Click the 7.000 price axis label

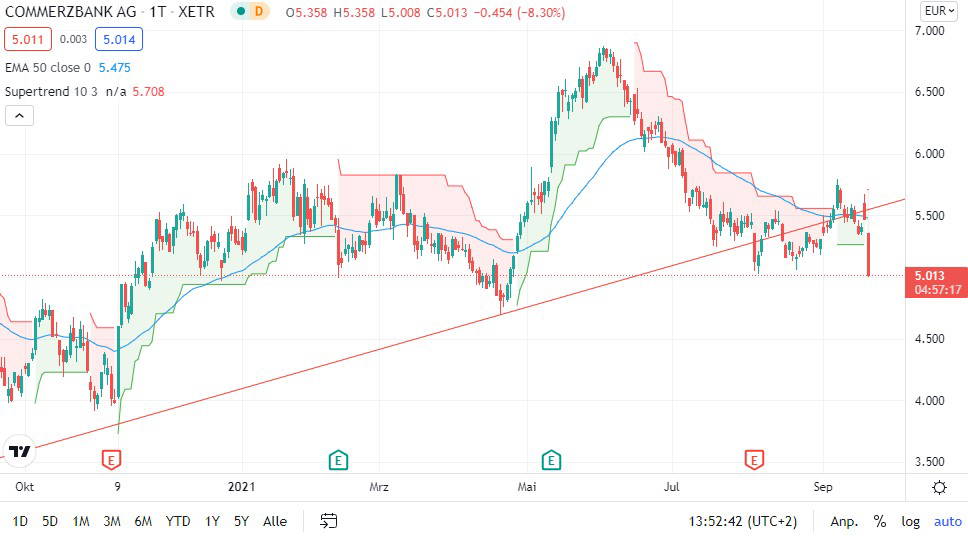pyautogui.click(x=929, y=30)
